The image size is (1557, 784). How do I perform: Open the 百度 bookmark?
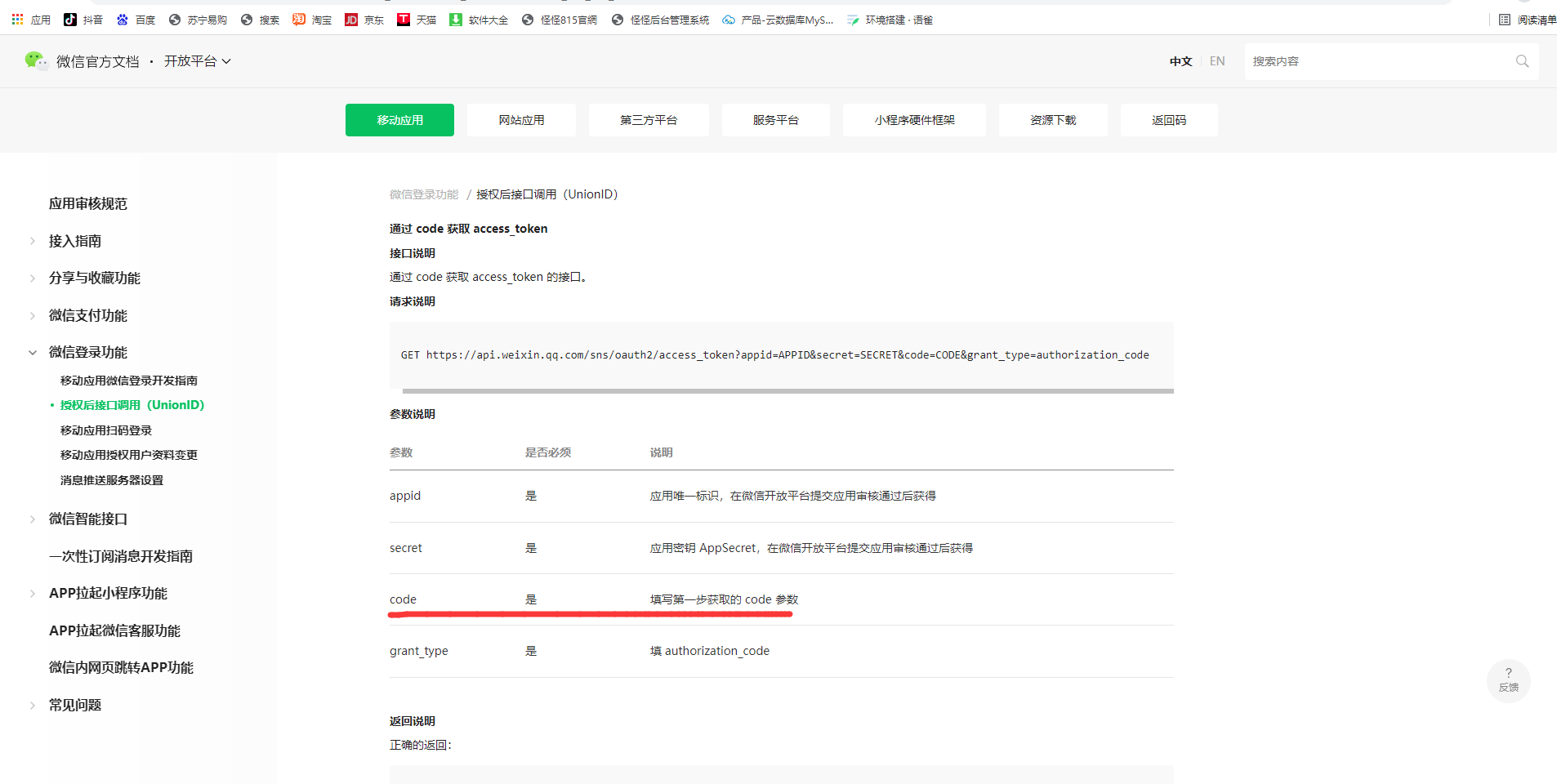coord(136,20)
